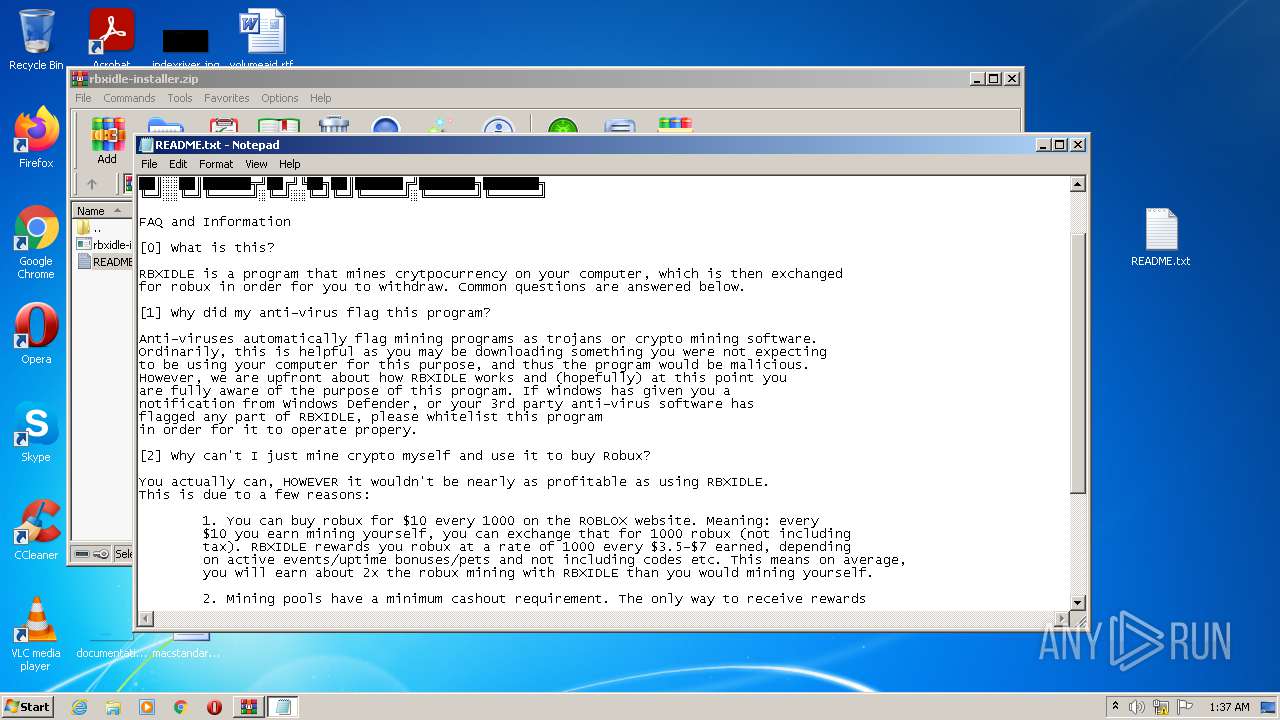Open indexriver.jpg desktop file
The height and width of the screenshot is (720, 1280).
[185, 48]
